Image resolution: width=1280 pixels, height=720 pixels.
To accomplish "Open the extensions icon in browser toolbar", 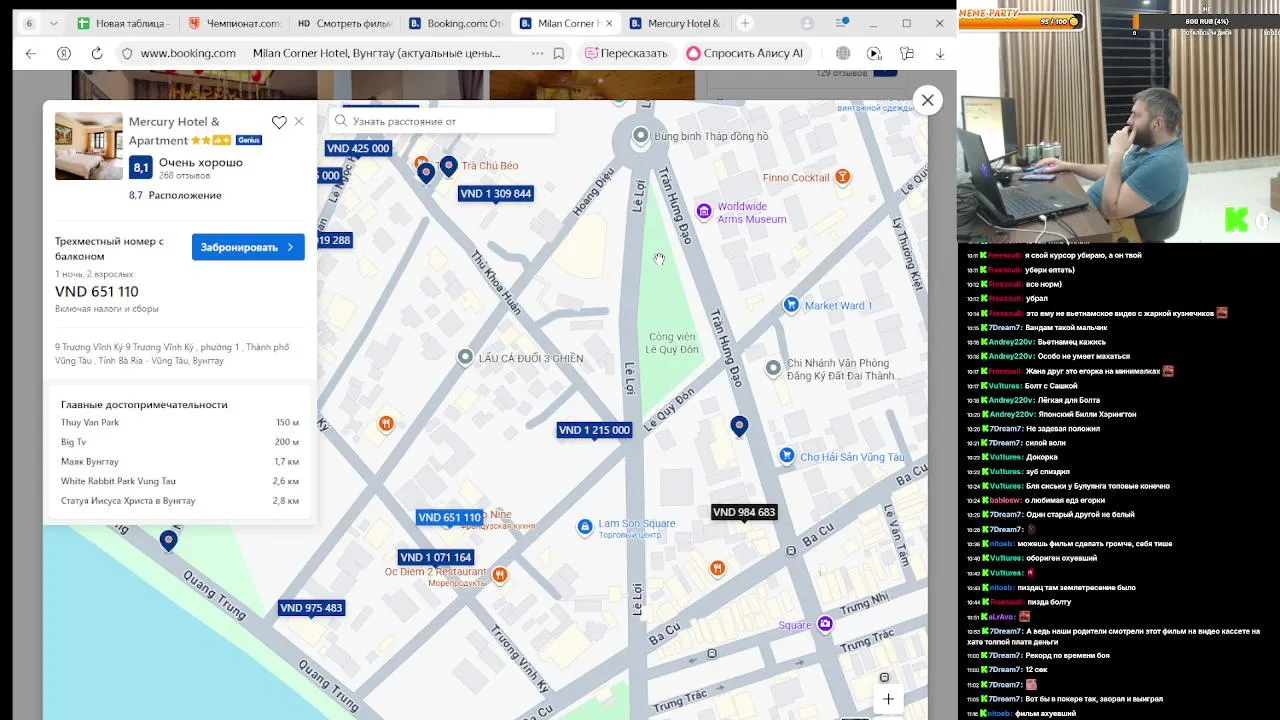I will click(907, 53).
